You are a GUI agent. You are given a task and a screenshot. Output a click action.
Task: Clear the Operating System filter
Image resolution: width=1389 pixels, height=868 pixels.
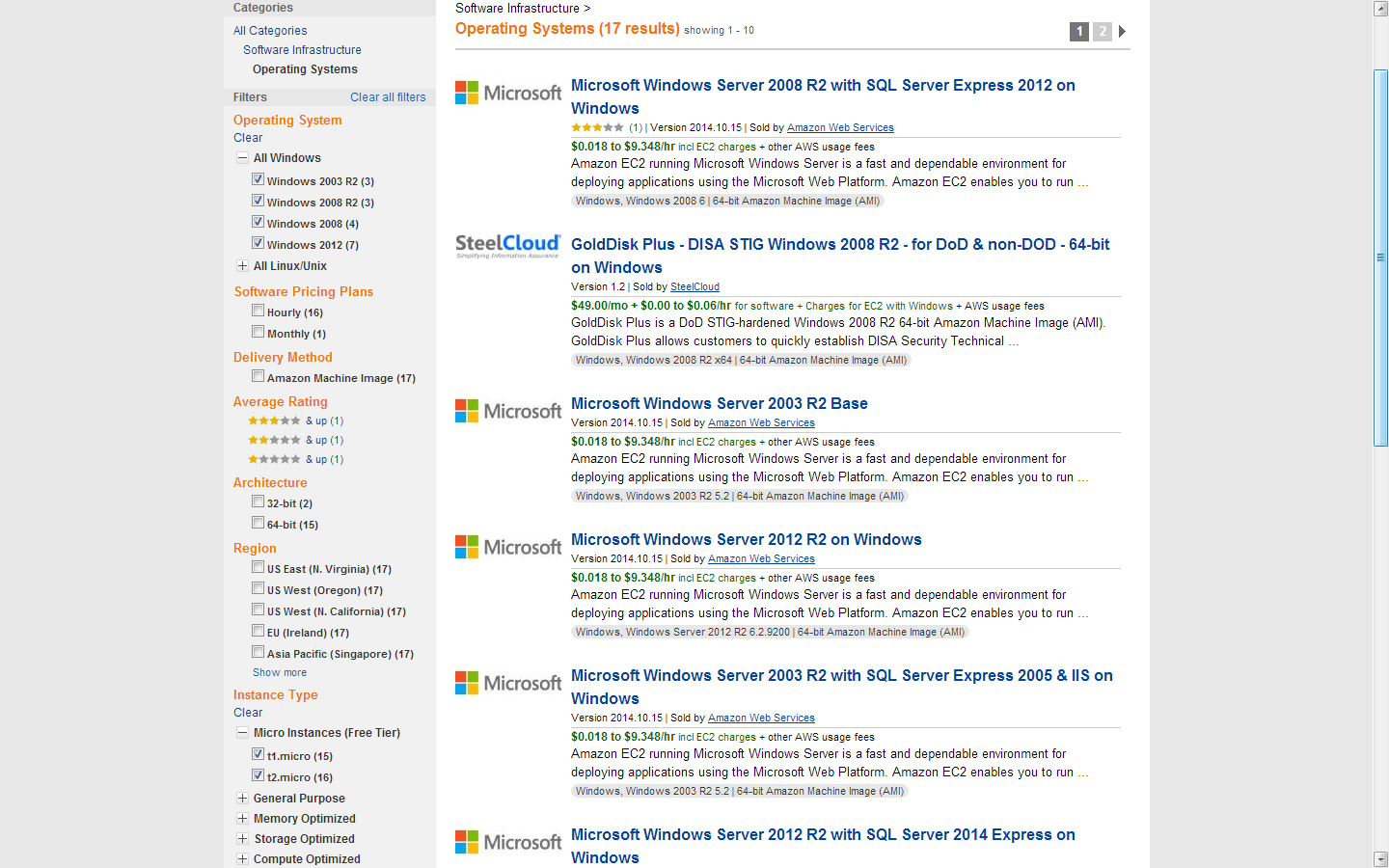click(248, 138)
